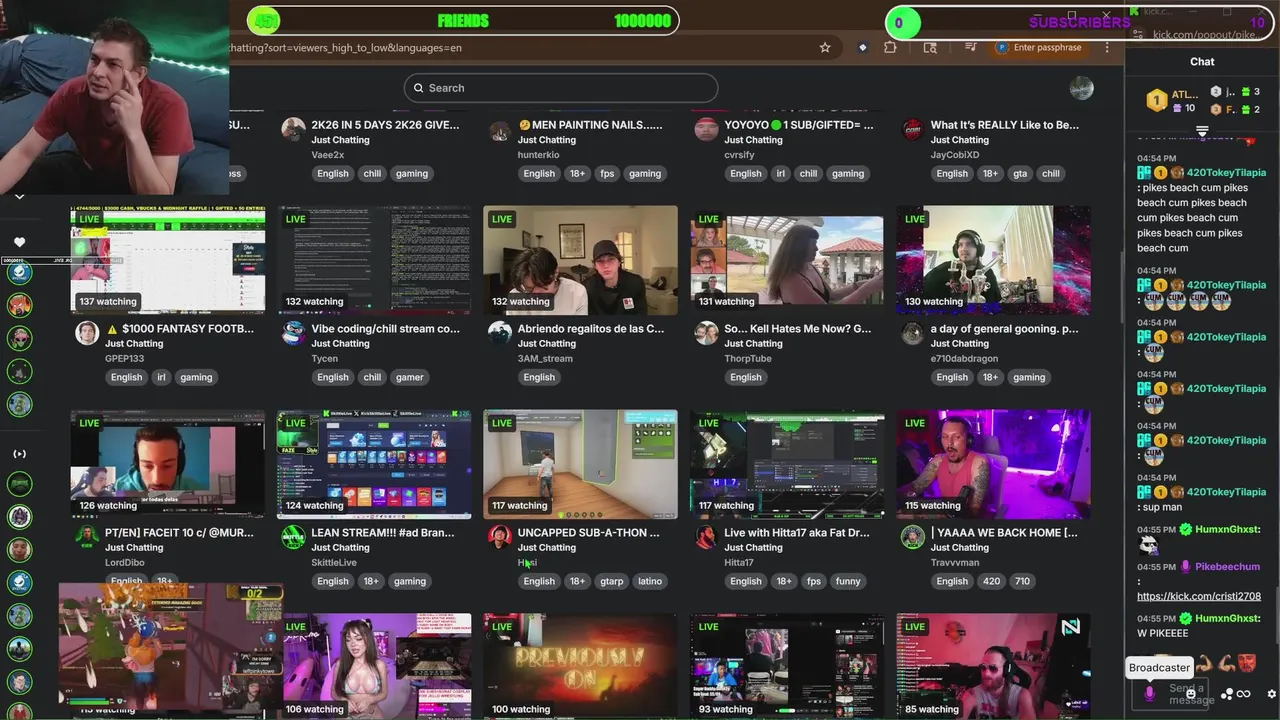The width and height of the screenshot is (1280, 720).
Task: Select the gamer tag under Tycen
Action: 410,377
